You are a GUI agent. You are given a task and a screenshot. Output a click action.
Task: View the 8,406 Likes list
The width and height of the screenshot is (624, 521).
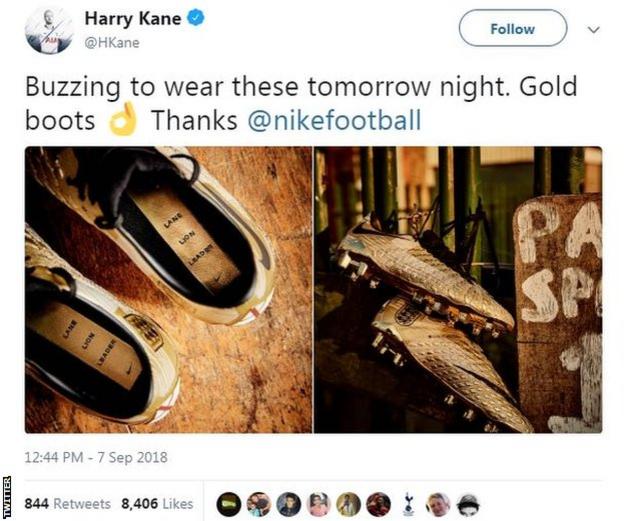[x=157, y=504]
